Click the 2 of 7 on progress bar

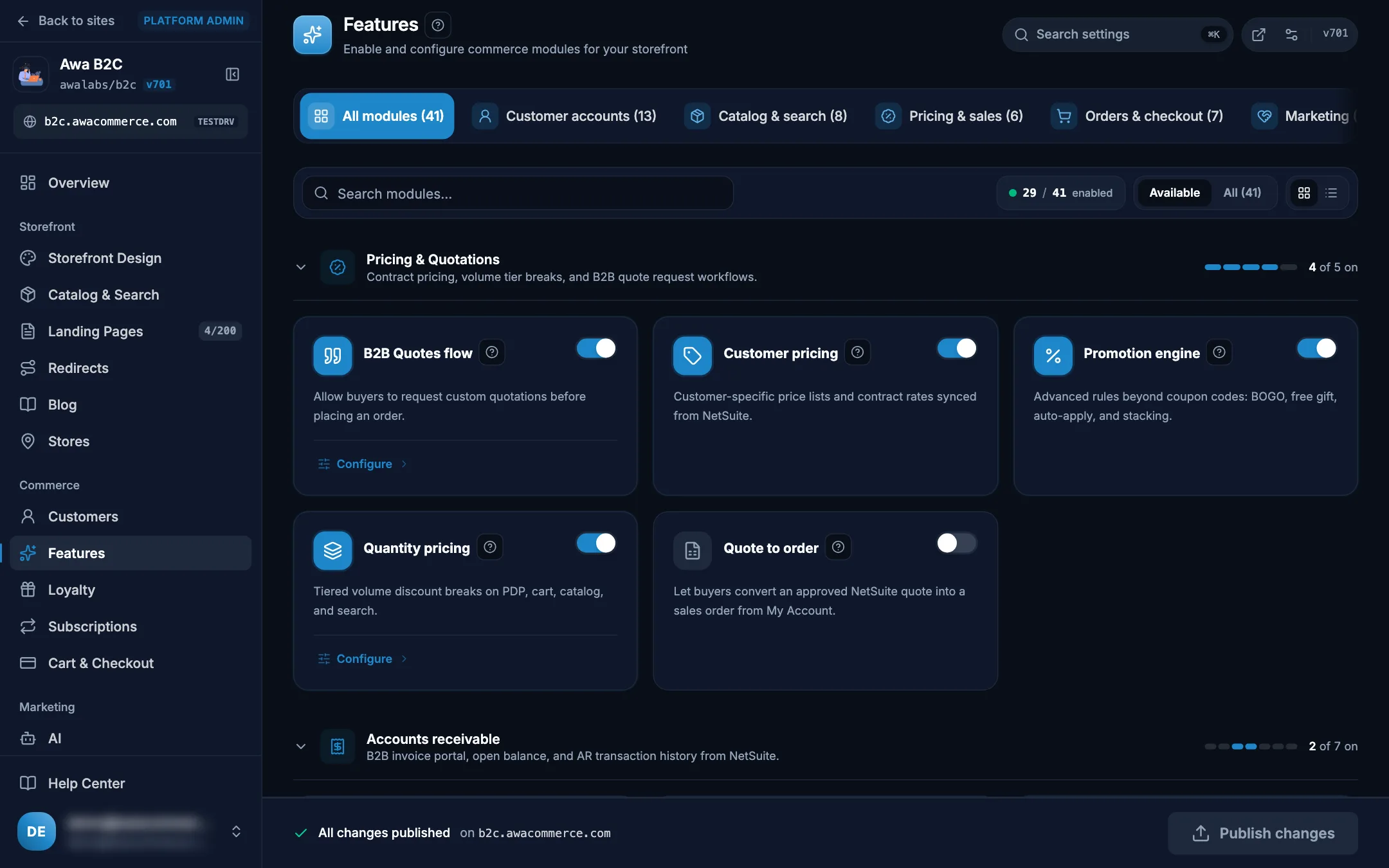1250,746
